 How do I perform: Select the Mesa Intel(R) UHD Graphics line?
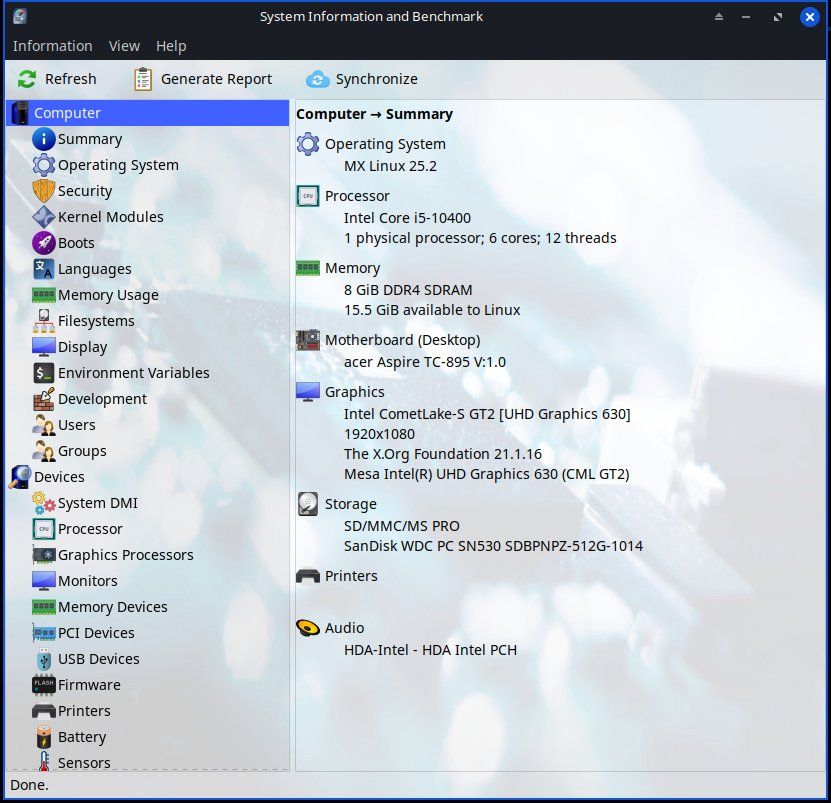tap(487, 474)
